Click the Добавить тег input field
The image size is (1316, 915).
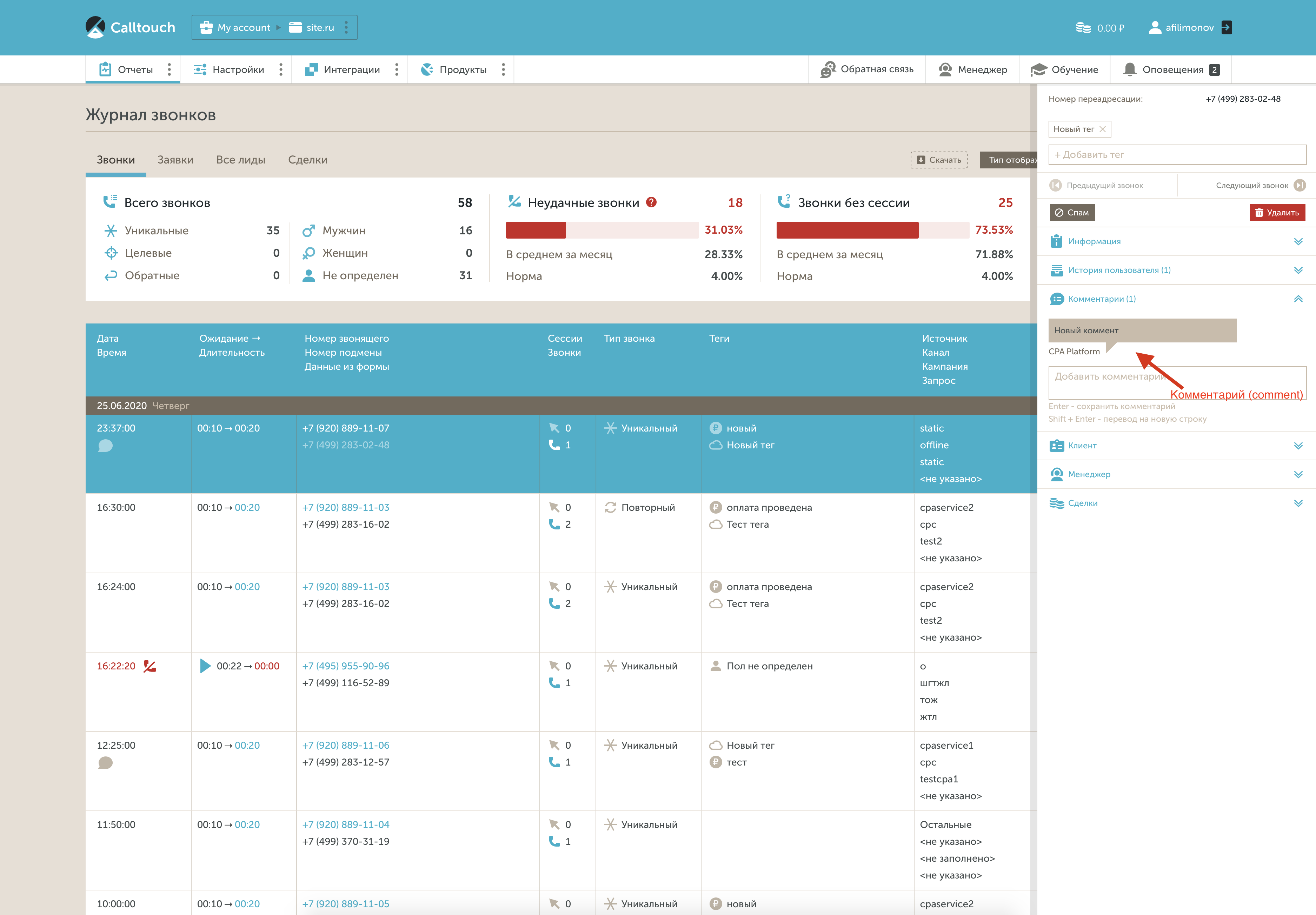coord(1177,155)
